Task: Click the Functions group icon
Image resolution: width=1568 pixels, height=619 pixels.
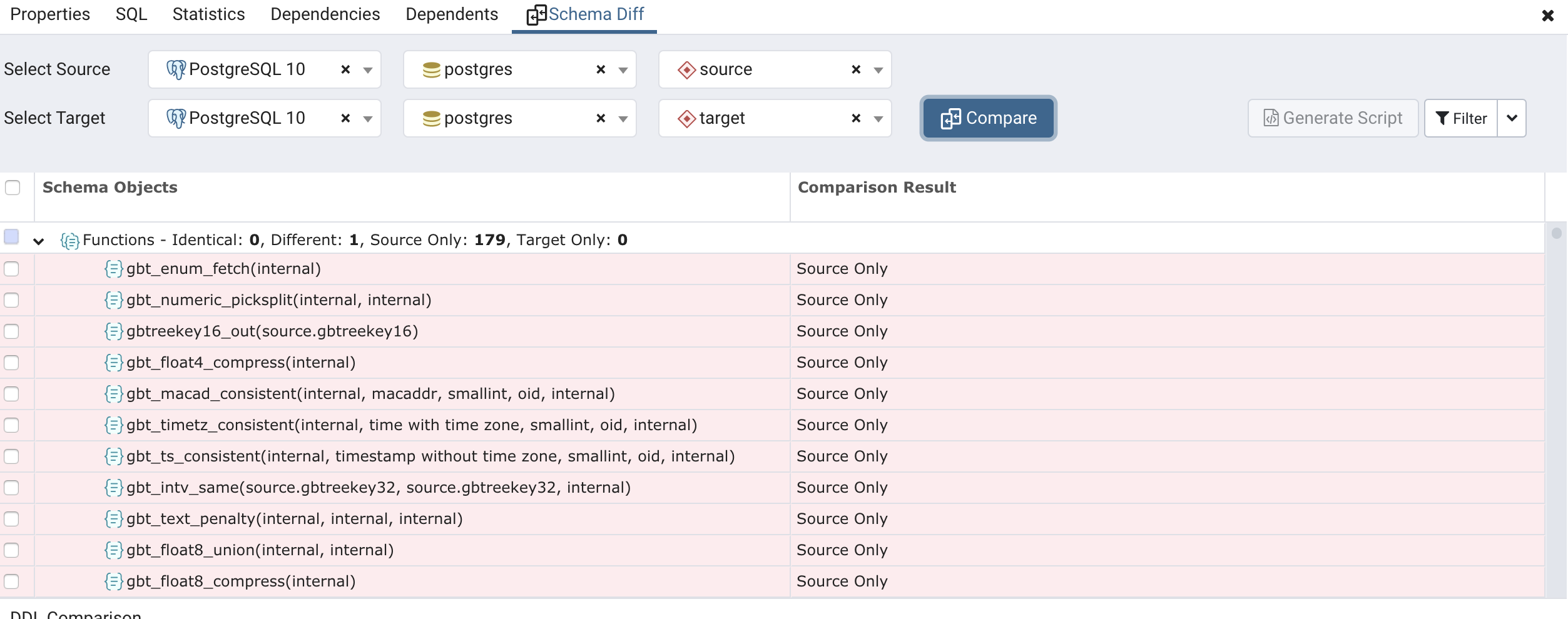Action: [x=69, y=241]
